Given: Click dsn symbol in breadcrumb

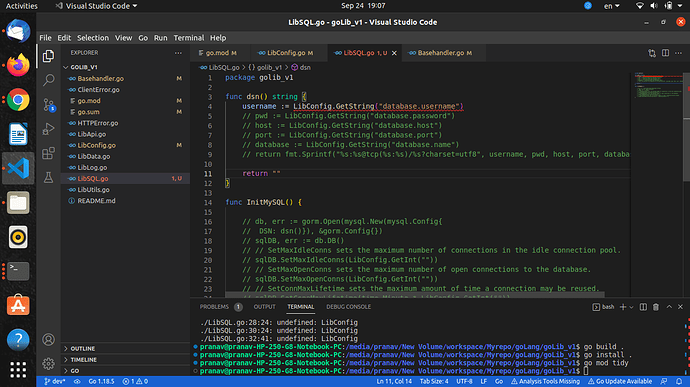Looking at the screenshot, I should click(x=301, y=67).
